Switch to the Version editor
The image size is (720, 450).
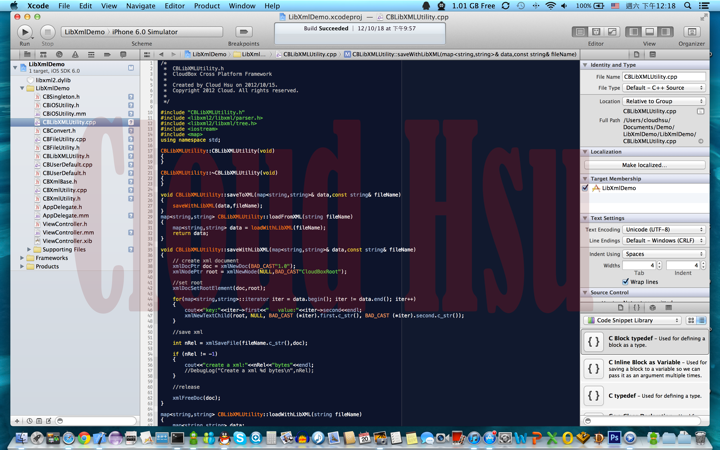pos(612,32)
